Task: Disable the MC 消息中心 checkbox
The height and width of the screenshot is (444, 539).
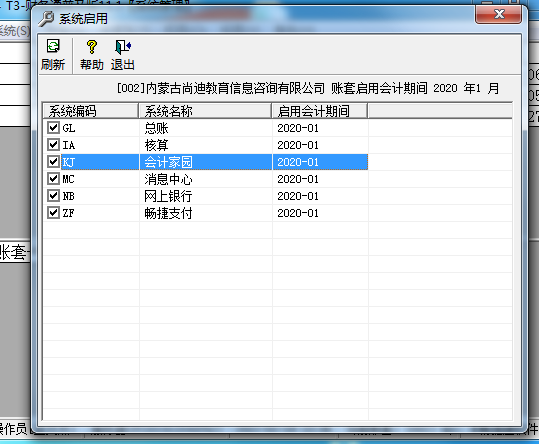Action: tap(53, 179)
